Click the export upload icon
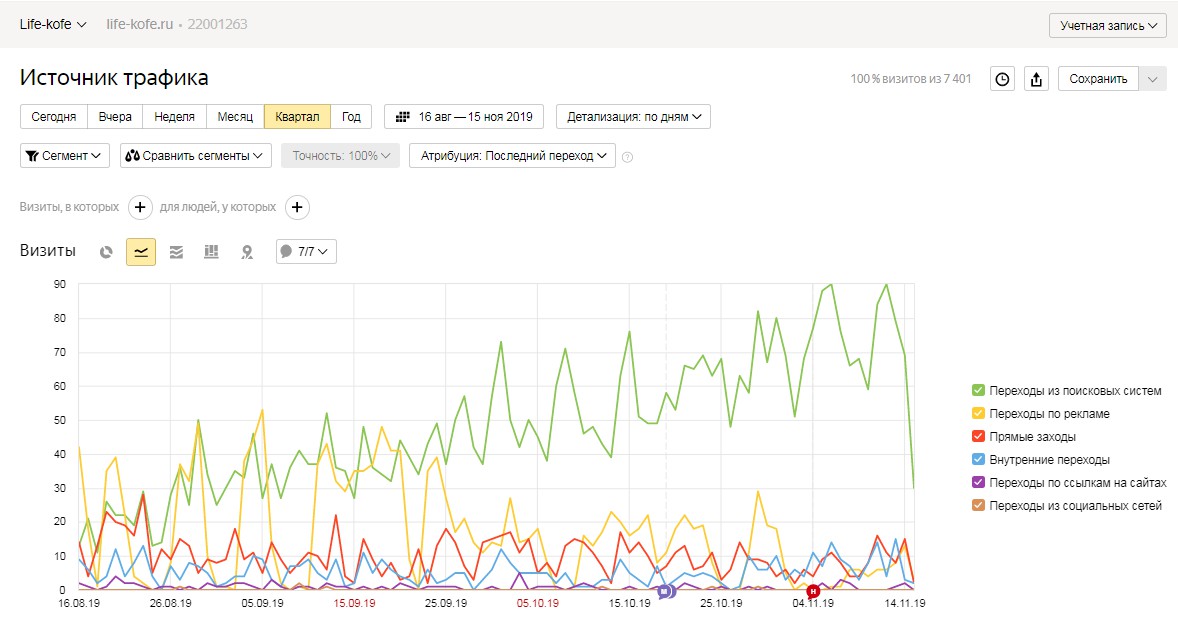This screenshot has height=628, width=1178. [1036, 79]
